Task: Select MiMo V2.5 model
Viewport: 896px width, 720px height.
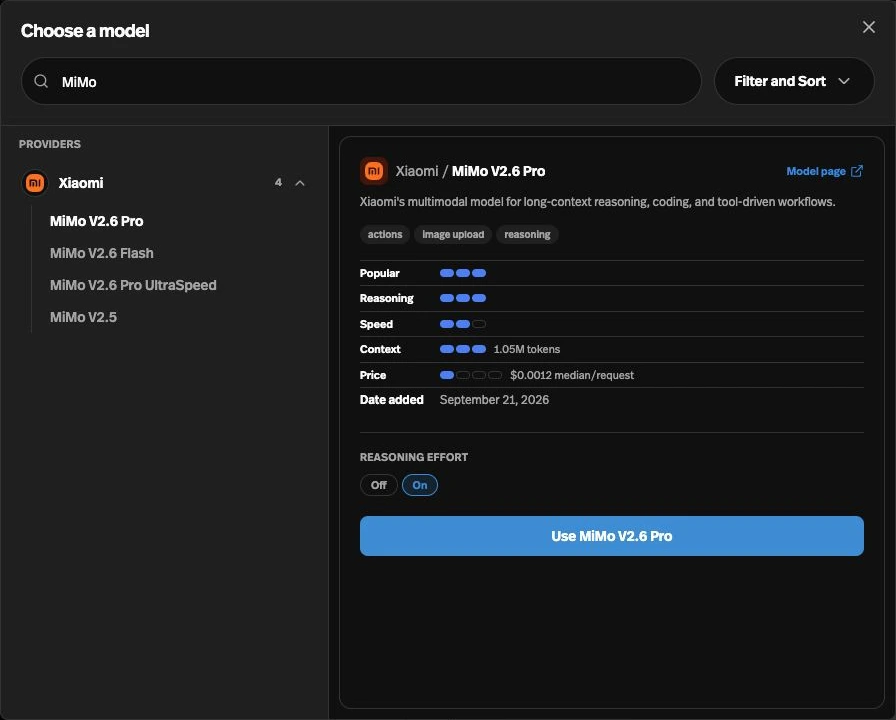Action: (x=83, y=317)
